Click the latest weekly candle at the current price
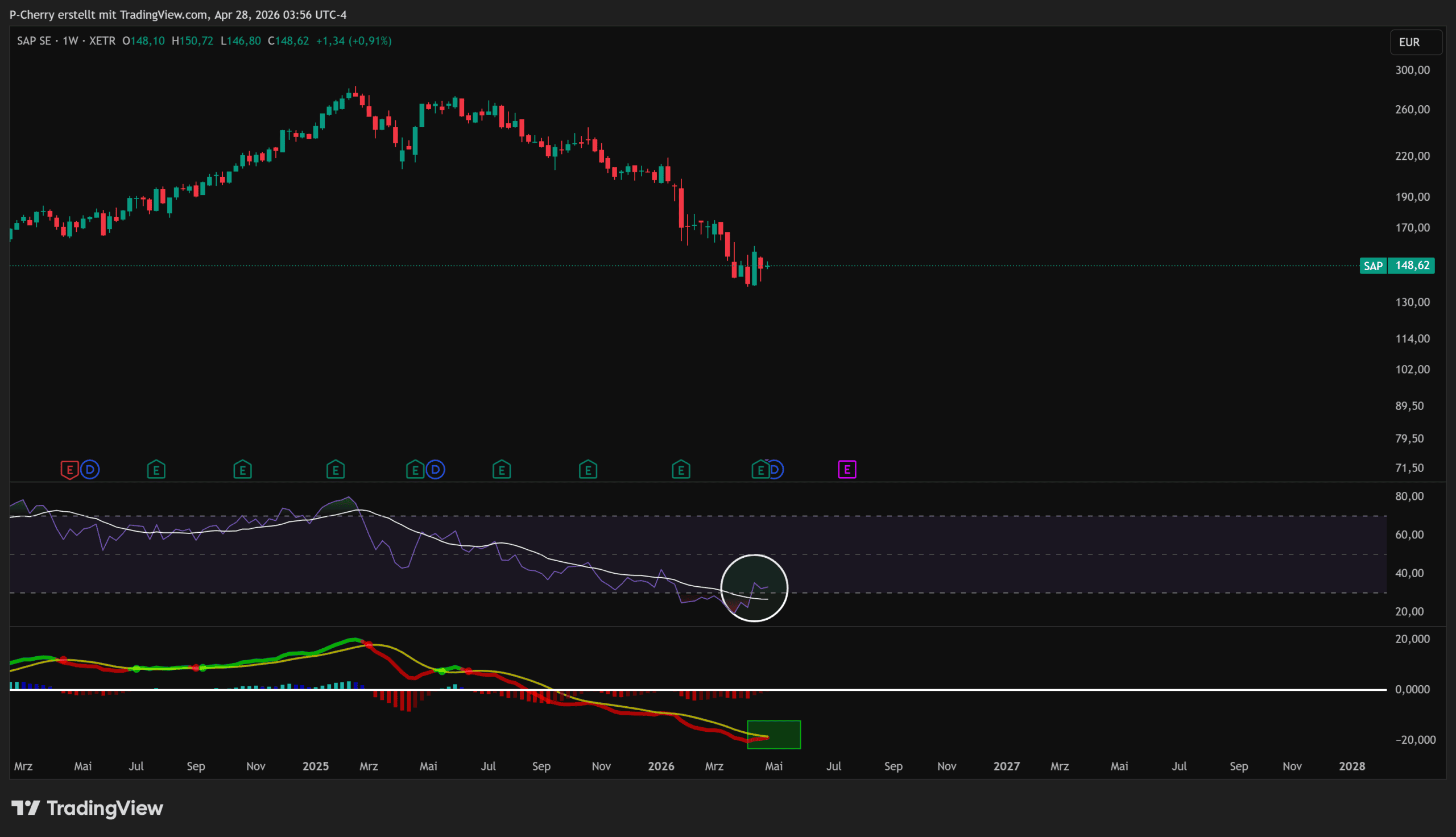The image size is (1456, 837). pos(767,265)
